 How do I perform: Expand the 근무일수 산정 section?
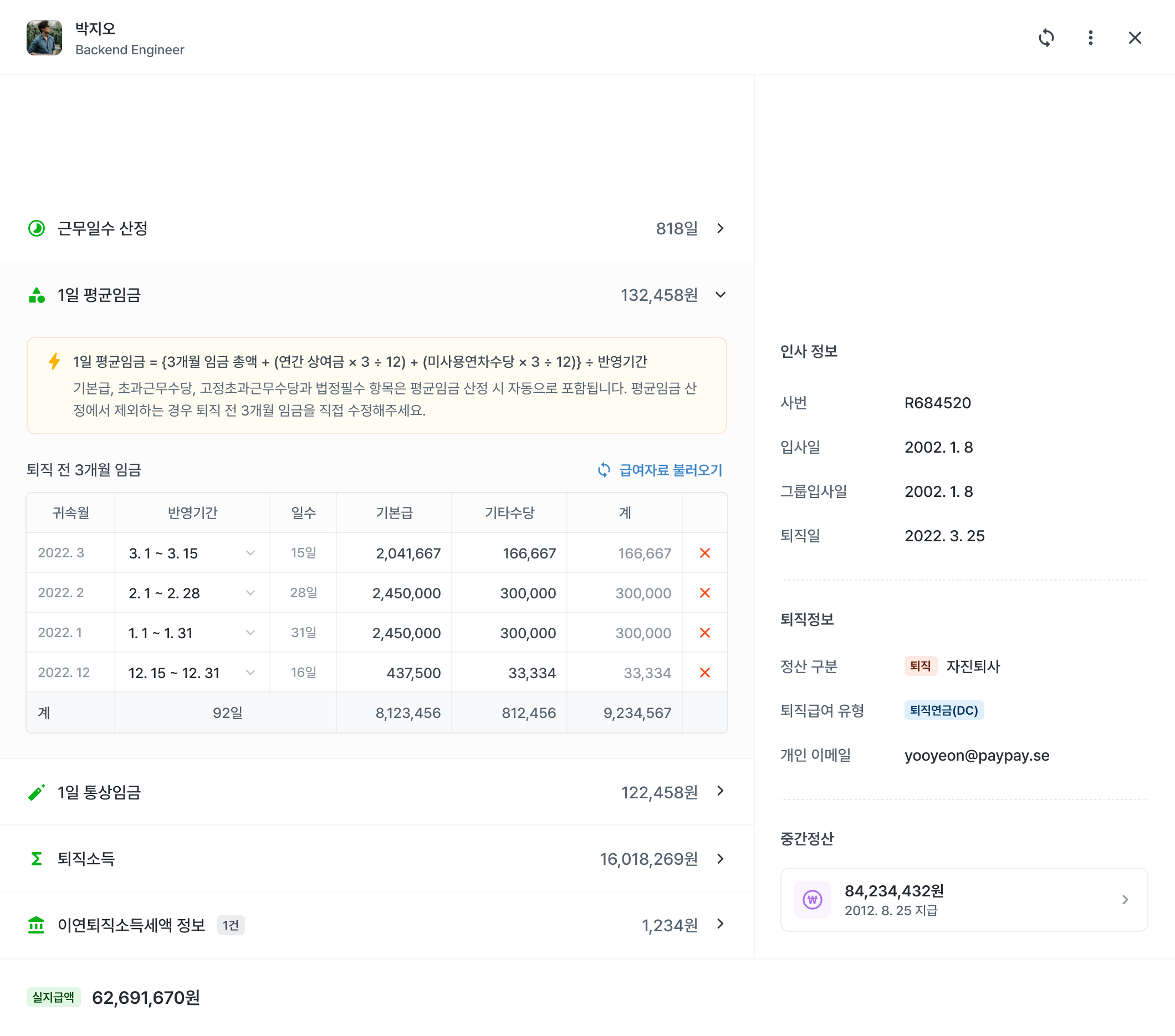coord(720,228)
